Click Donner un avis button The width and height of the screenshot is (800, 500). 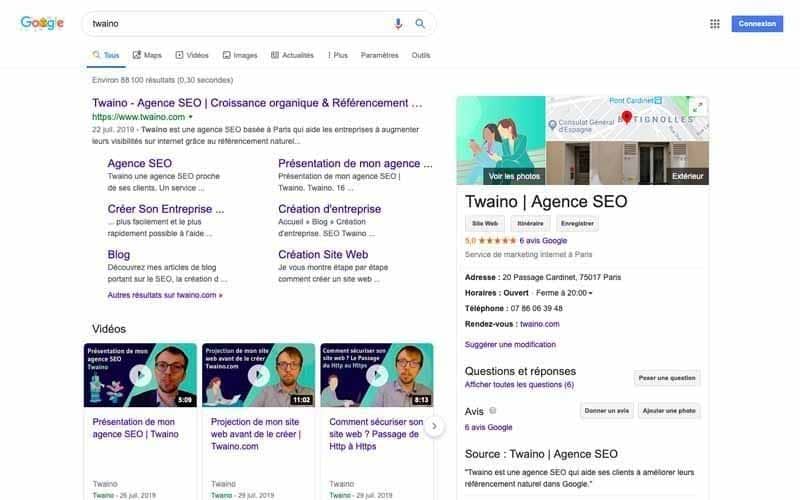[607, 411]
